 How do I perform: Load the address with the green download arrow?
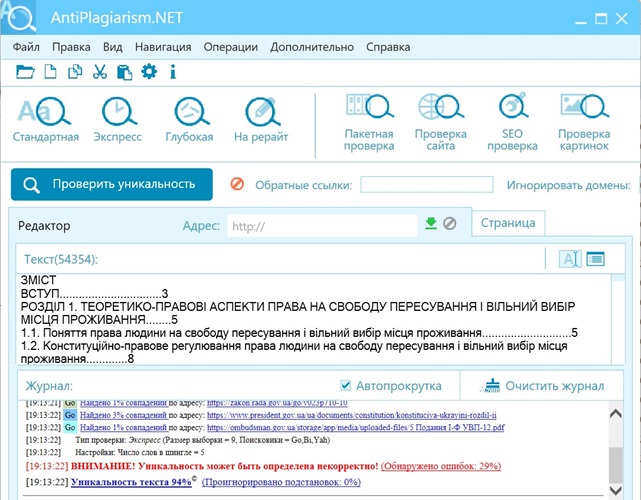pos(431,223)
